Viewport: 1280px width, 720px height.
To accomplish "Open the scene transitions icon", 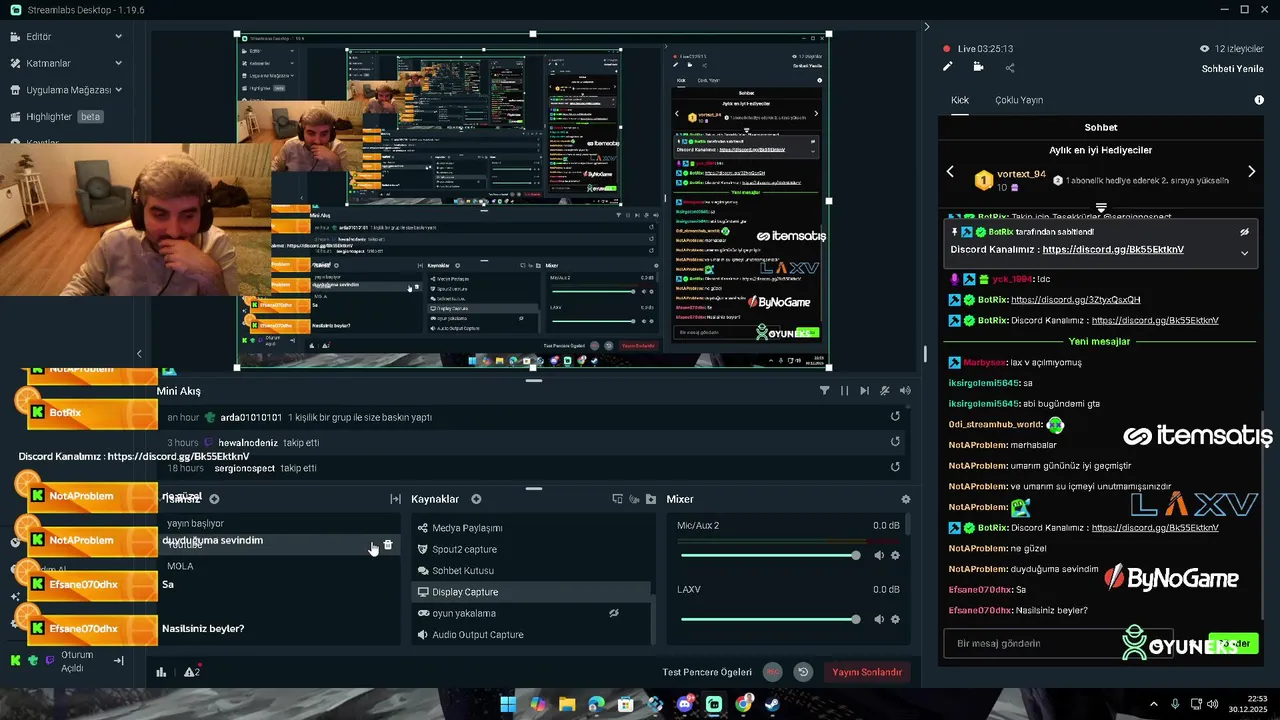I will 395,499.
